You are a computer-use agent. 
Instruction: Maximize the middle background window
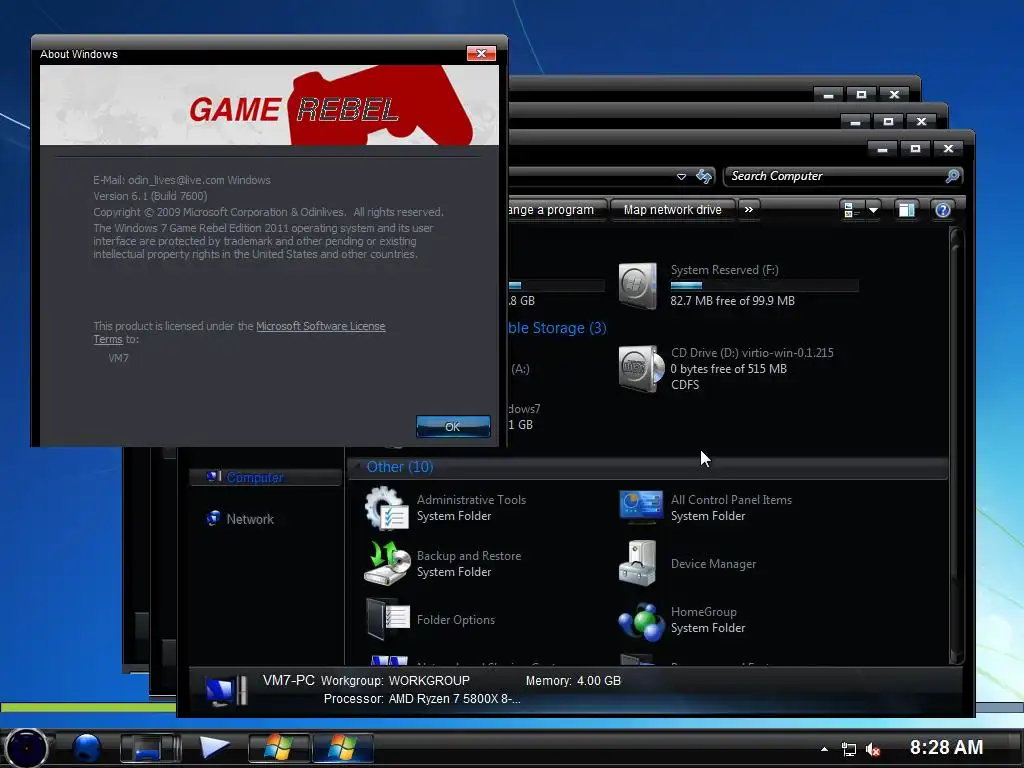(888, 121)
